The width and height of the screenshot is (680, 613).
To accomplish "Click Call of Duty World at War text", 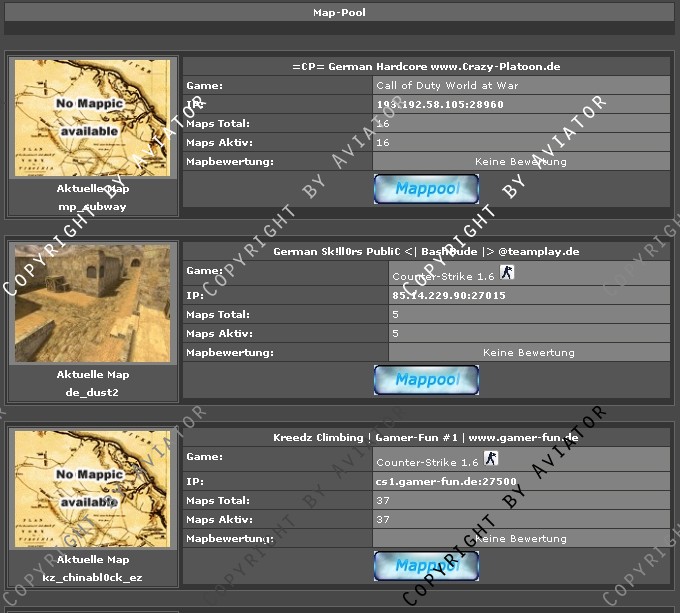I will (x=447, y=85).
